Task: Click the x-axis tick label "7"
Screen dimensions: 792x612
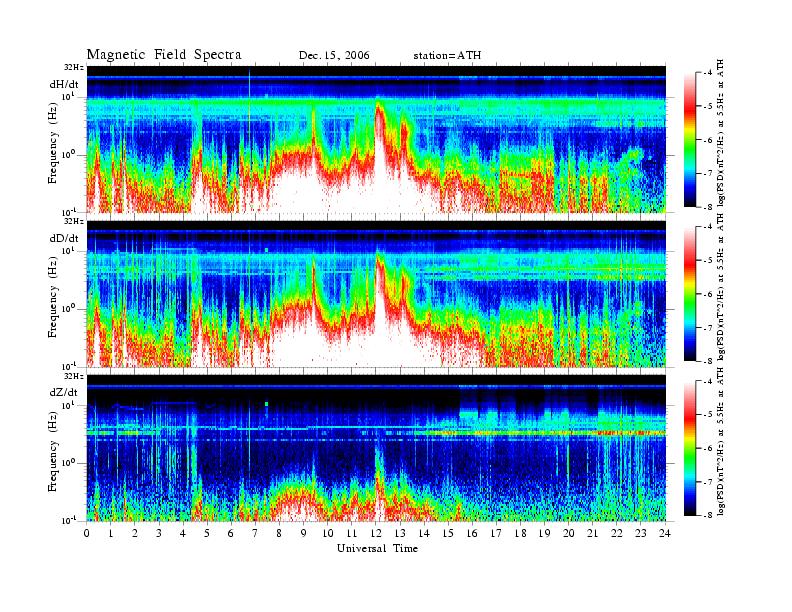Action: pyautogui.click(x=256, y=534)
